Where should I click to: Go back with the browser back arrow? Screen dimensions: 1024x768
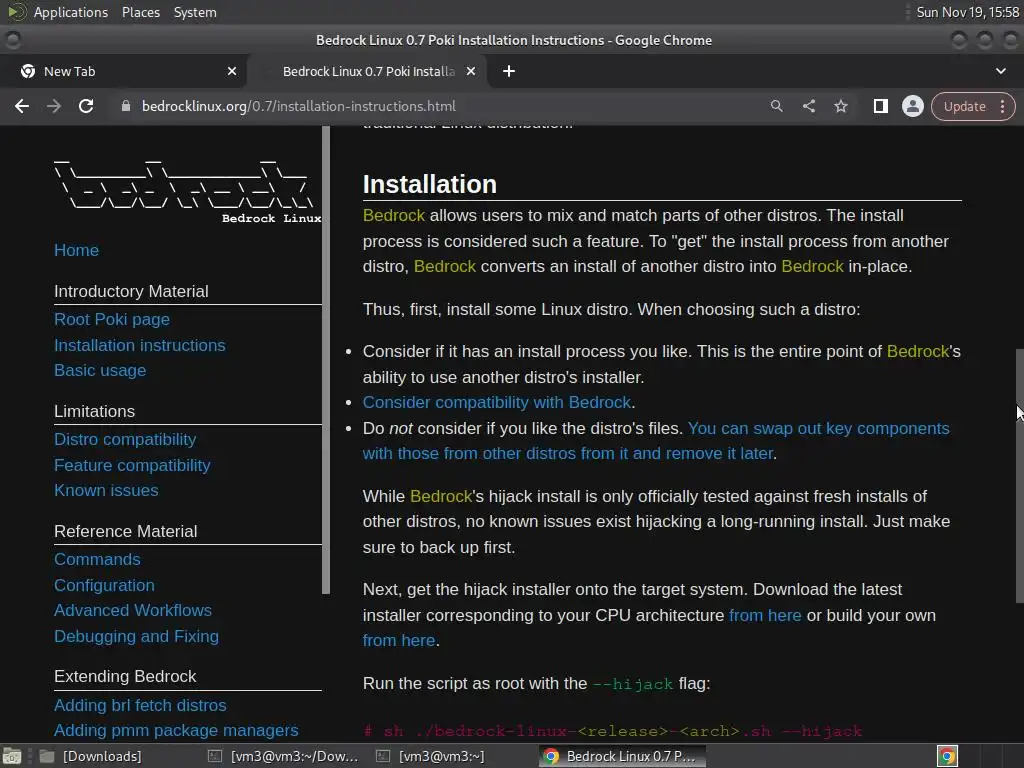(x=22, y=106)
